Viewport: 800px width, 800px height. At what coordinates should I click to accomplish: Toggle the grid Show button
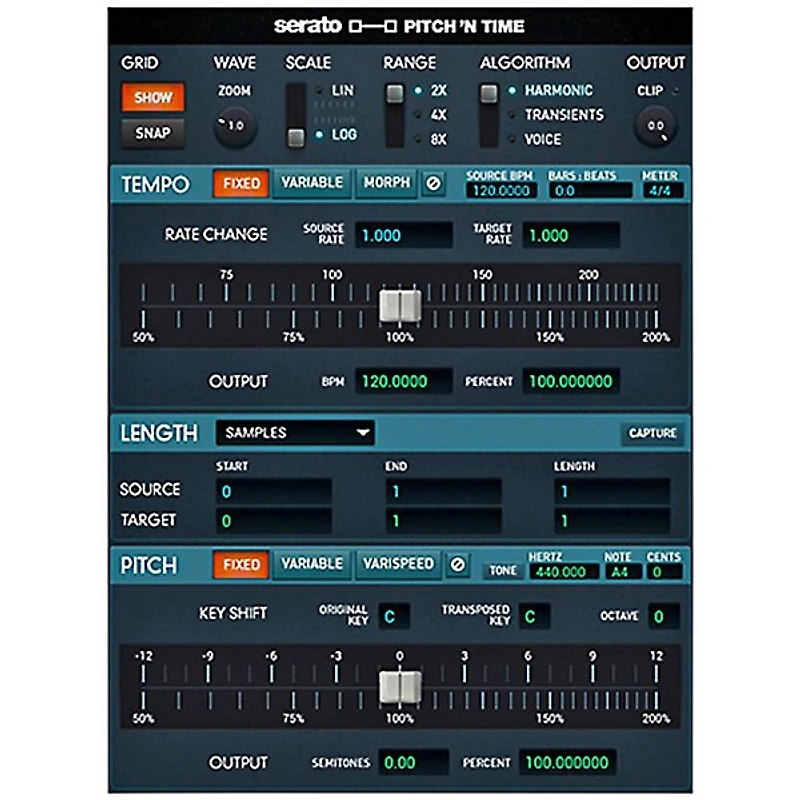(153, 97)
